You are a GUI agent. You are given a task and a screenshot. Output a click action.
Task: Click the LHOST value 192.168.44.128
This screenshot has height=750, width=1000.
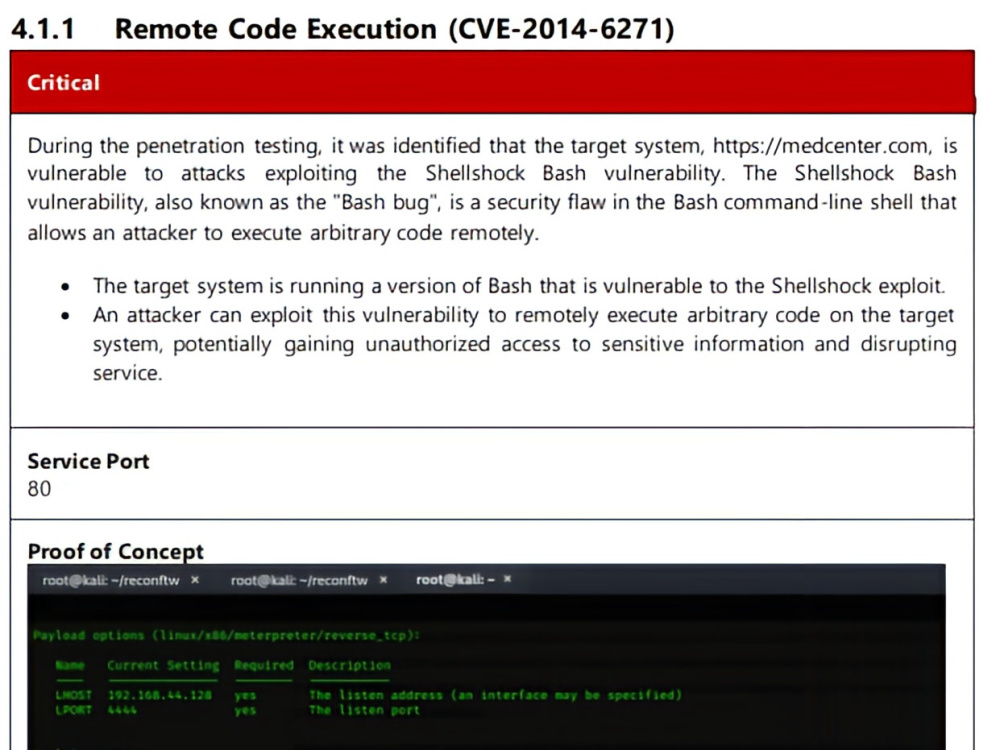tap(159, 695)
